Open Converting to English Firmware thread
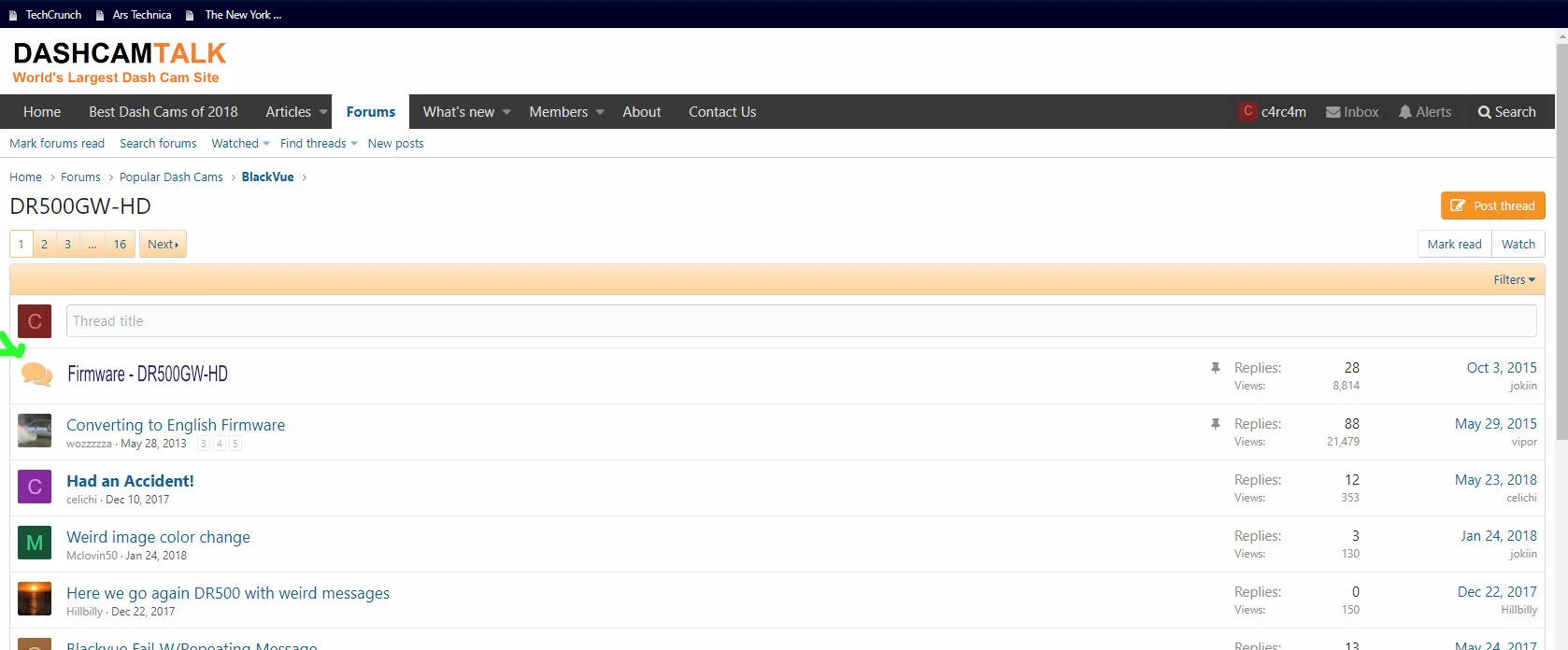Viewport: 1568px width, 650px height. click(176, 425)
